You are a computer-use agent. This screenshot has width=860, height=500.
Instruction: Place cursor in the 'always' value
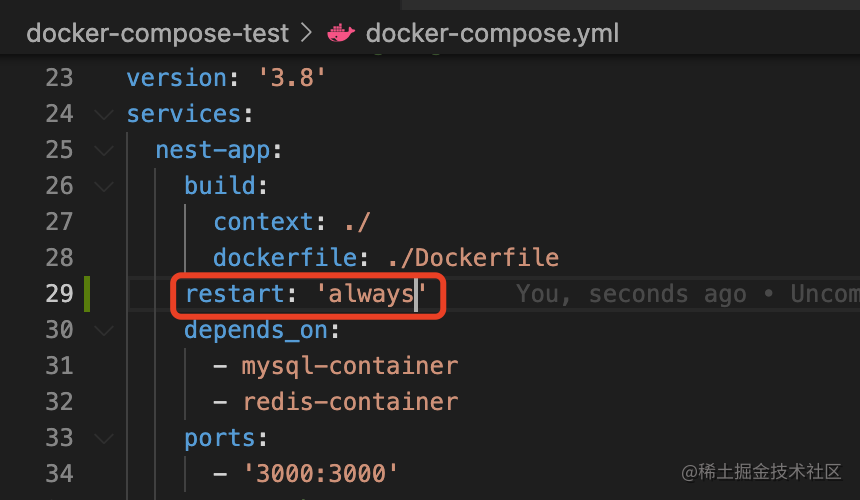pyautogui.click(x=371, y=294)
